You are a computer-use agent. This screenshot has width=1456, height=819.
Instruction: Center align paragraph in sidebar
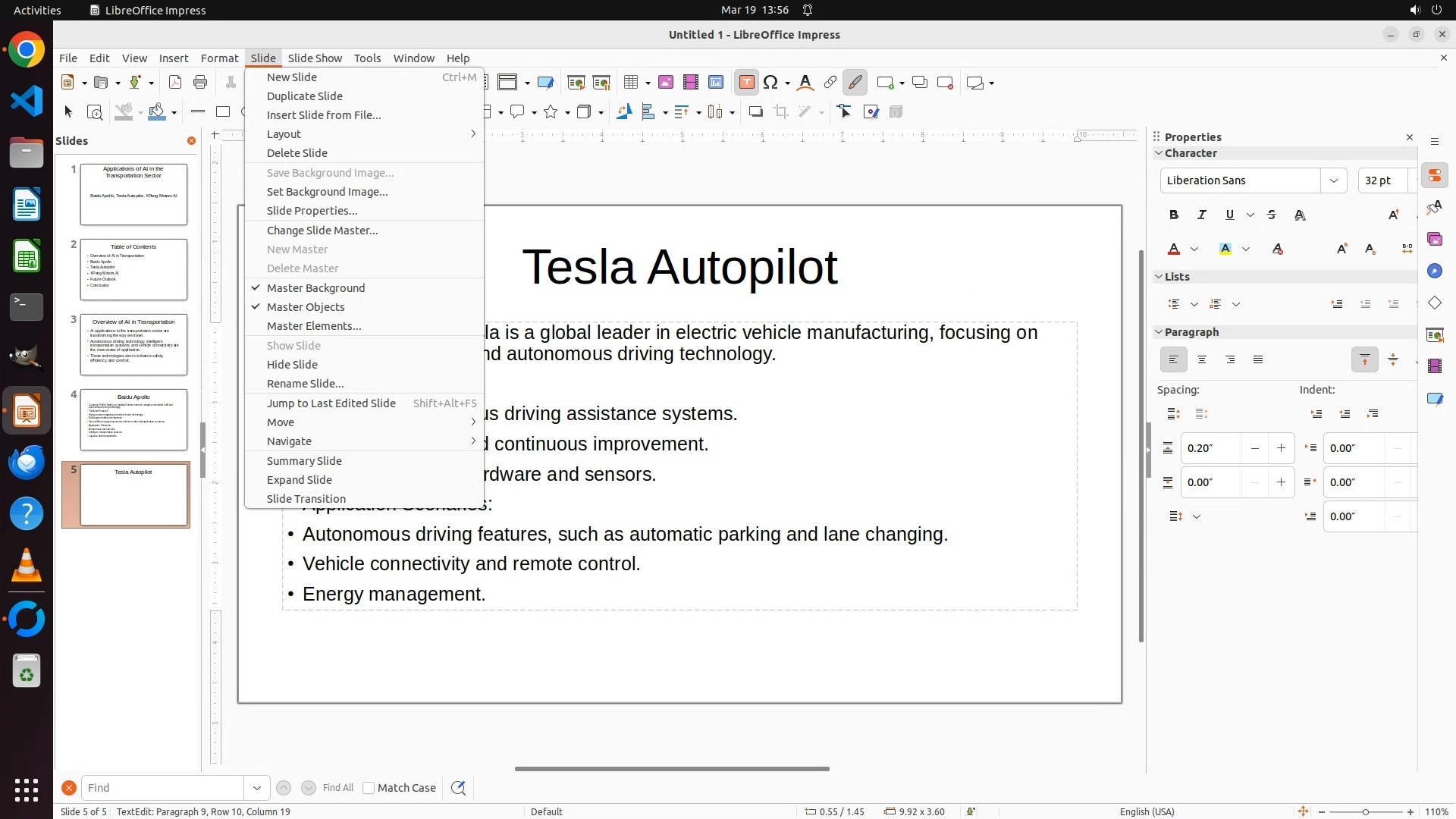point(1202,360)
